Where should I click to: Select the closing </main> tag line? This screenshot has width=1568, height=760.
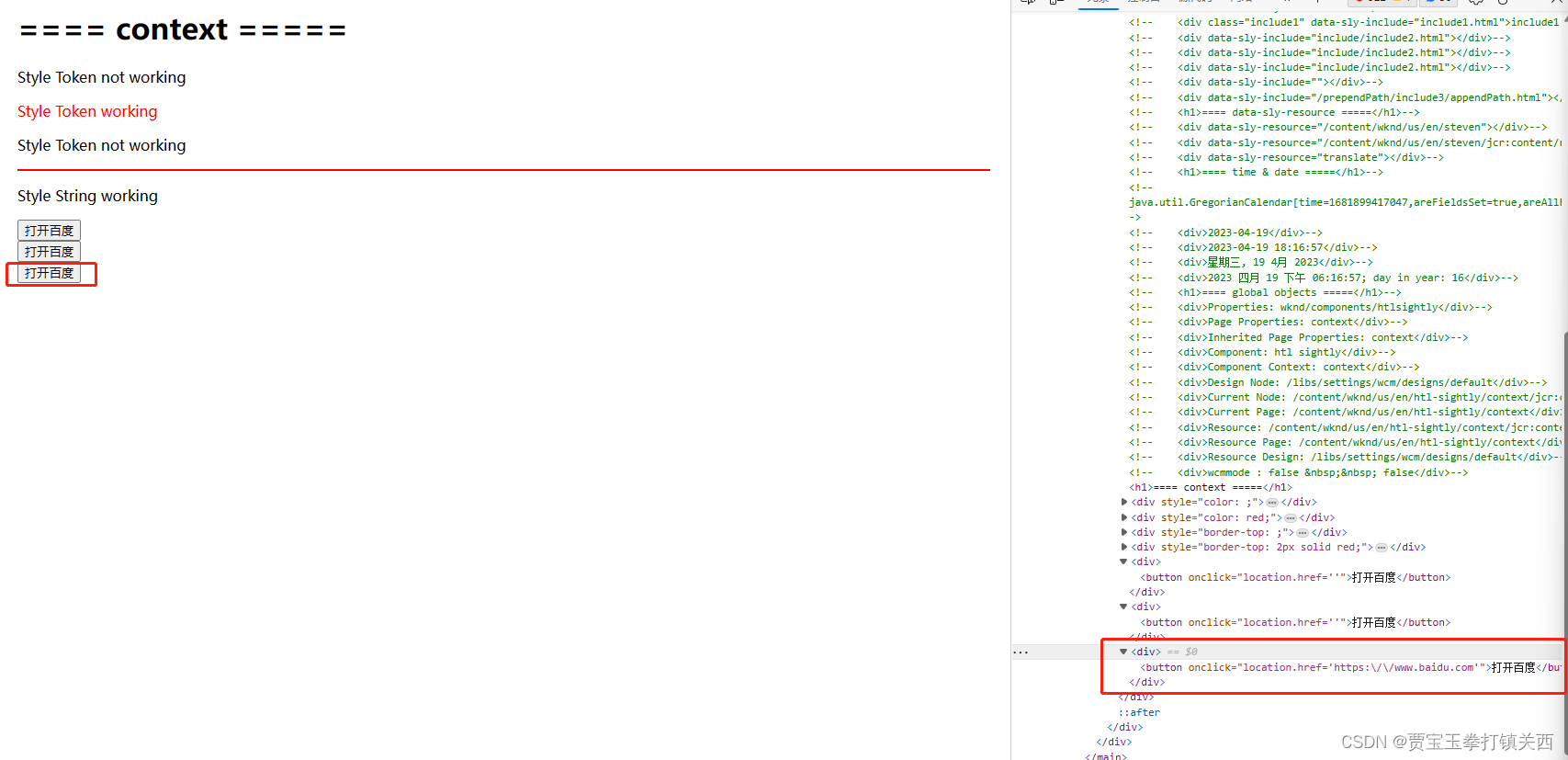(1106, 756)
